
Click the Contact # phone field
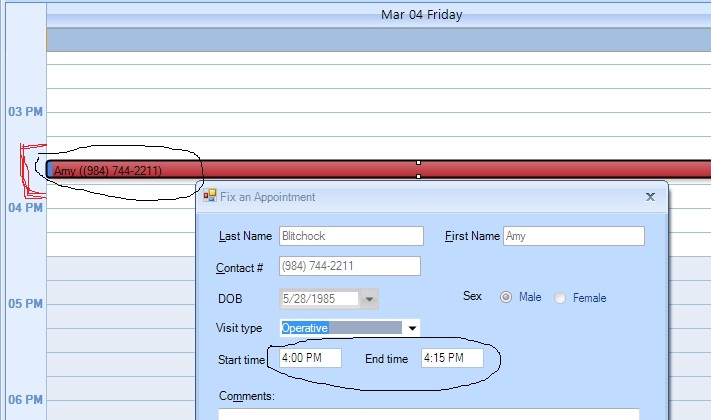click(x=350, y=266)
